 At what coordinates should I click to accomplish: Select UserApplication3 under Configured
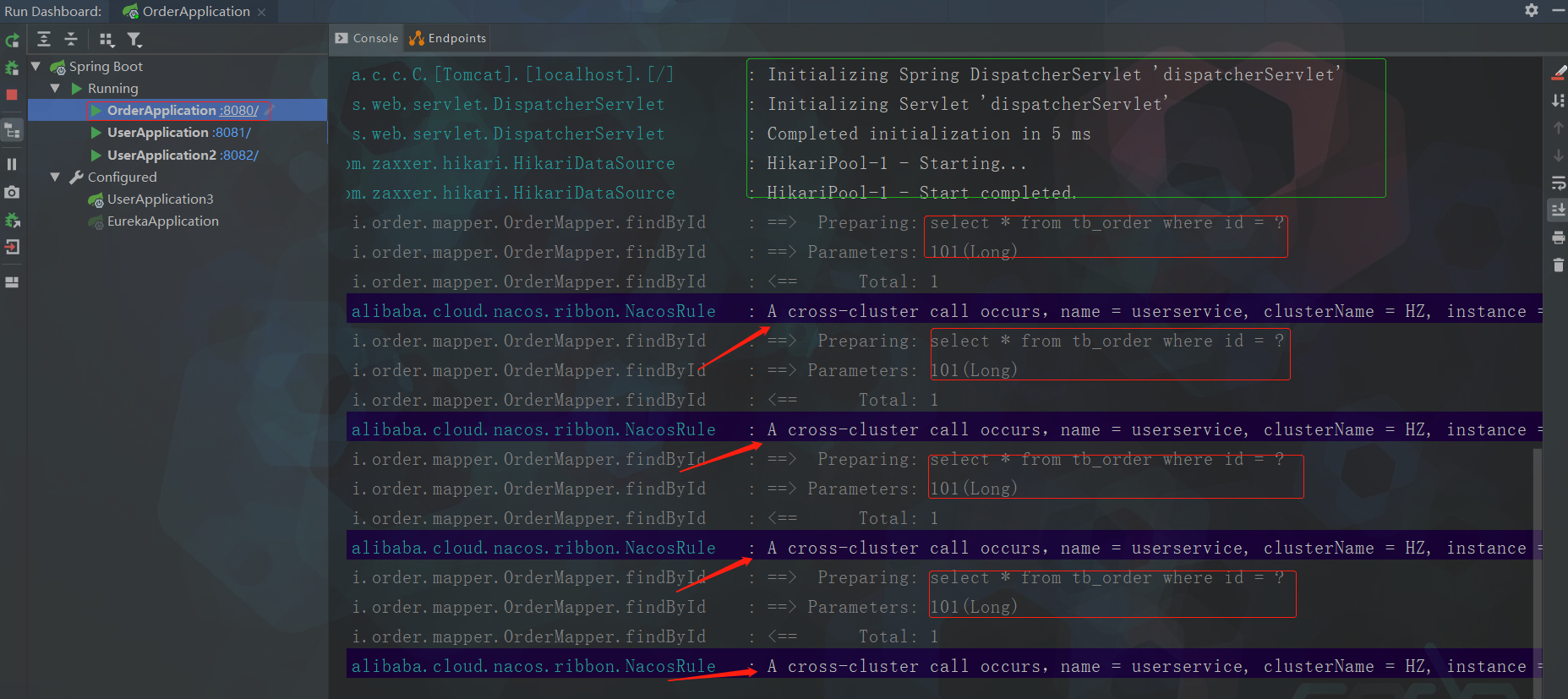tap(160, 199)
